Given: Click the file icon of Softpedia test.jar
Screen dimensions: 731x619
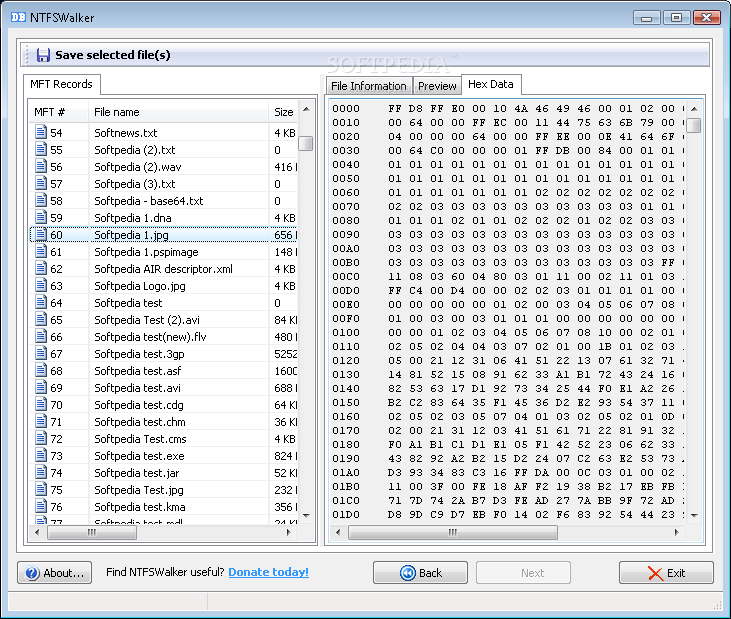Looking at the screenshot, I should pyautogui.click(x=41, y=472).
